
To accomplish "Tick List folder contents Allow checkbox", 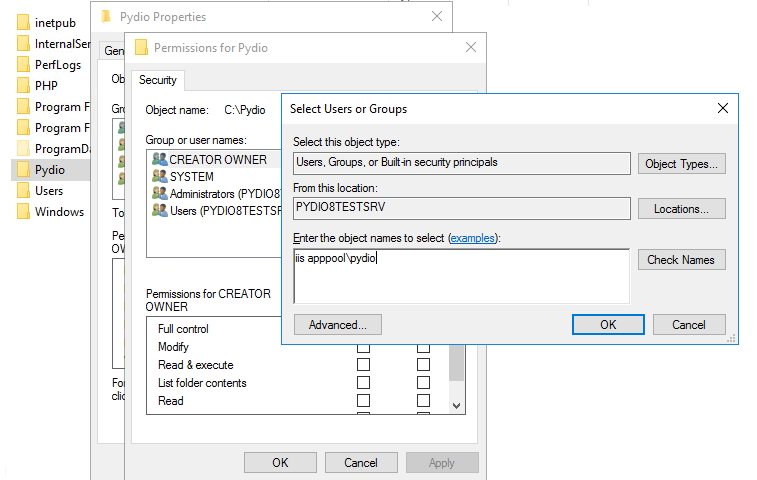I will tap(364, 382).
